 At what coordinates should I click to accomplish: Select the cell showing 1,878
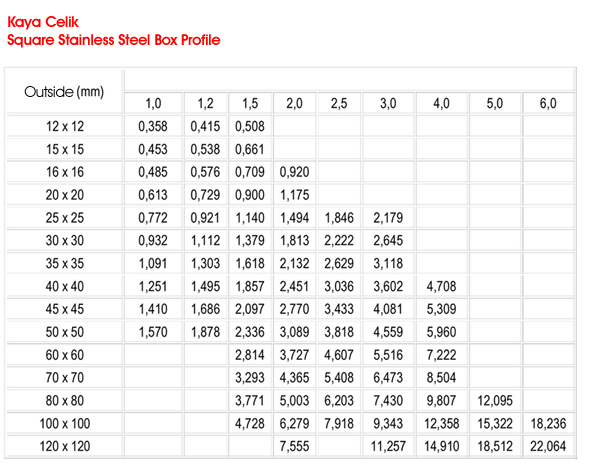tap(205, 331)
